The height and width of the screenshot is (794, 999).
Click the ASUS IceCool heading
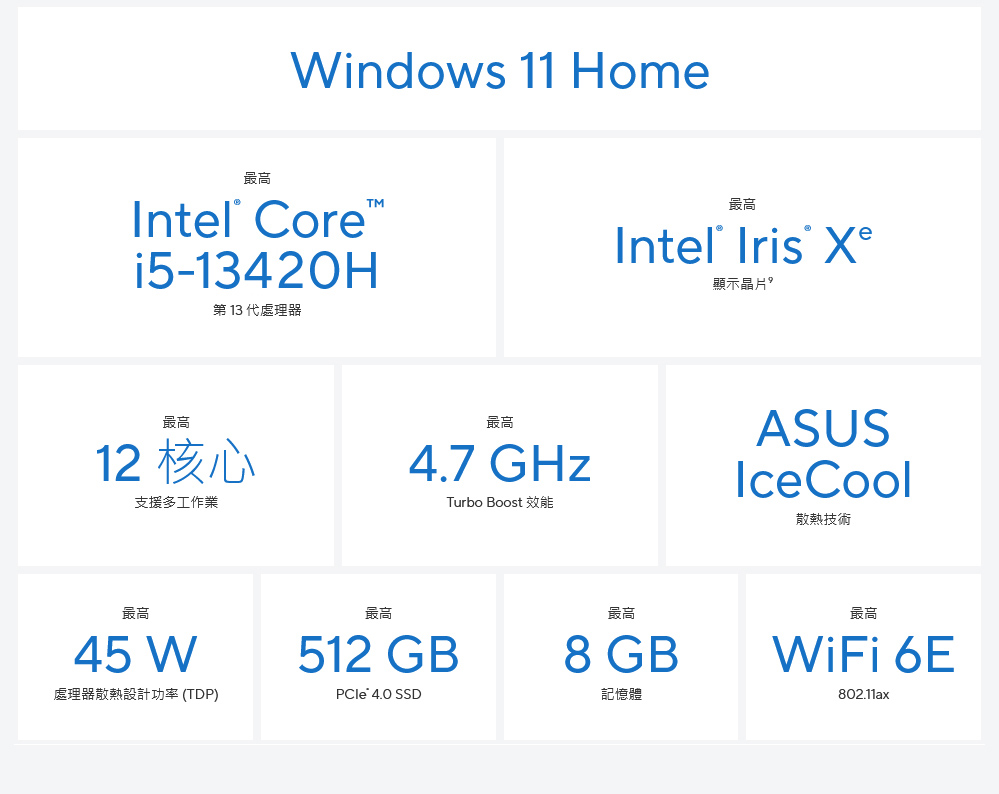point(823,454)
